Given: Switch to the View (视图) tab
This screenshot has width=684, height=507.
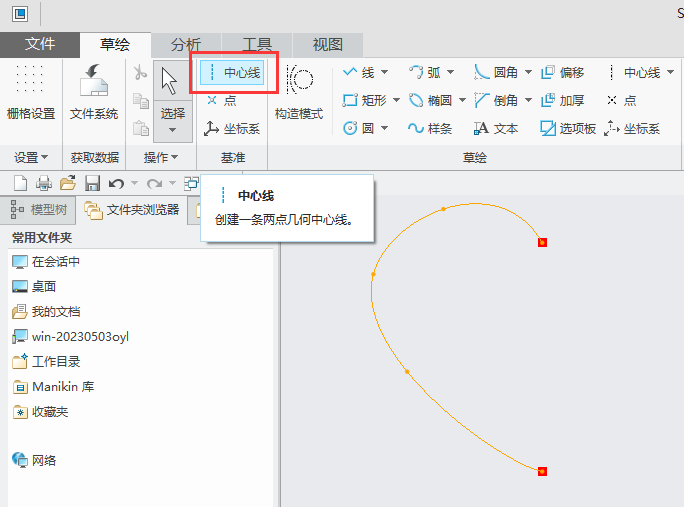Looking at the screenshot, I should pos(328,45).
